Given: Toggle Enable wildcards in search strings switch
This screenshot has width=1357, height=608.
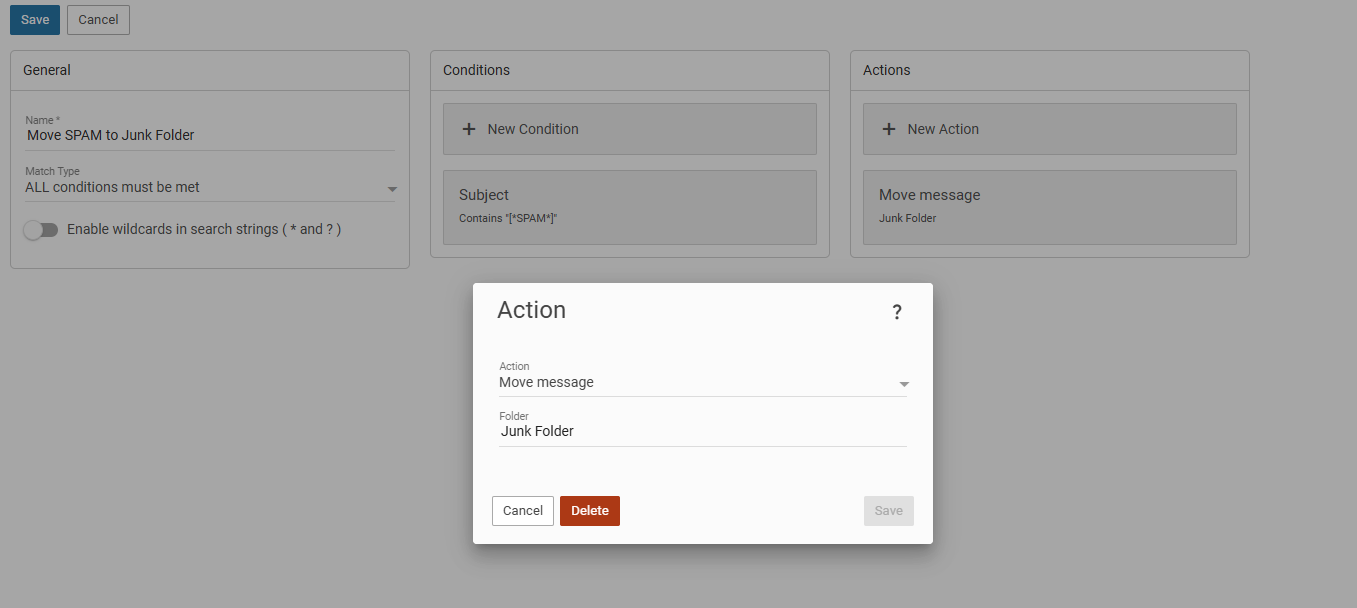Looking at the screenshot, I should click(x=41, y=230).
